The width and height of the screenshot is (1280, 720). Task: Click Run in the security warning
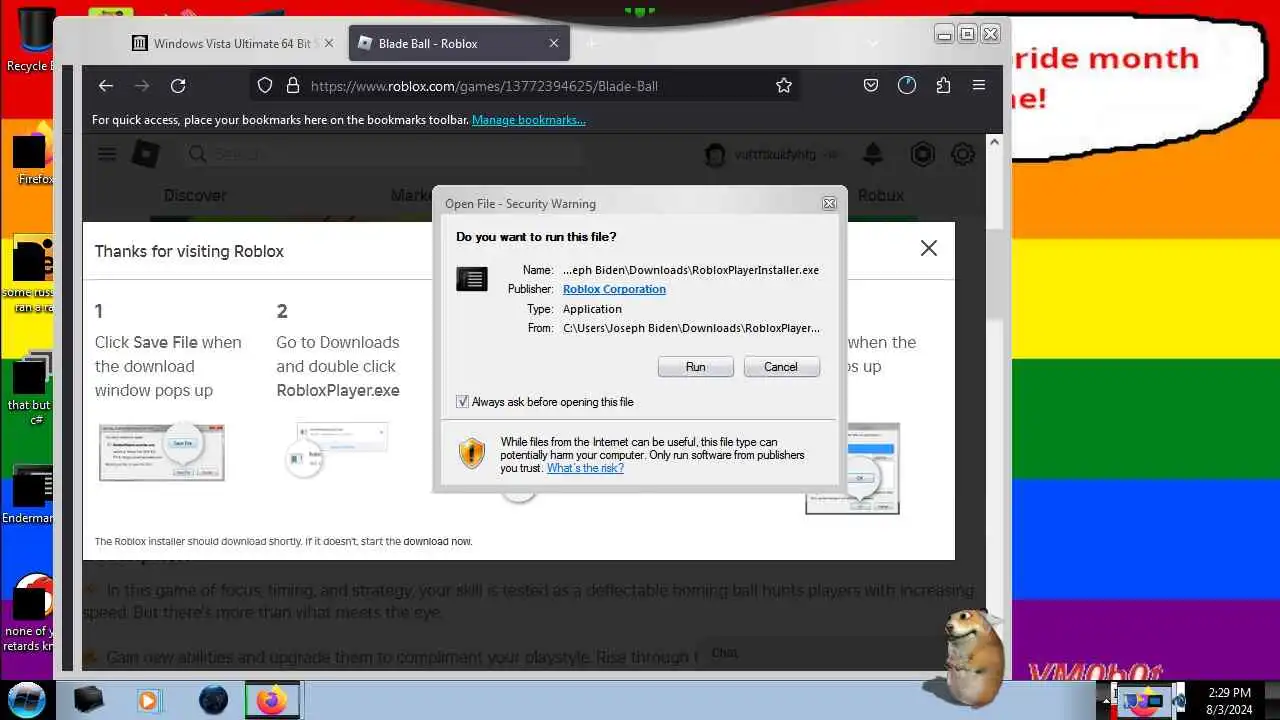[696, 367]
